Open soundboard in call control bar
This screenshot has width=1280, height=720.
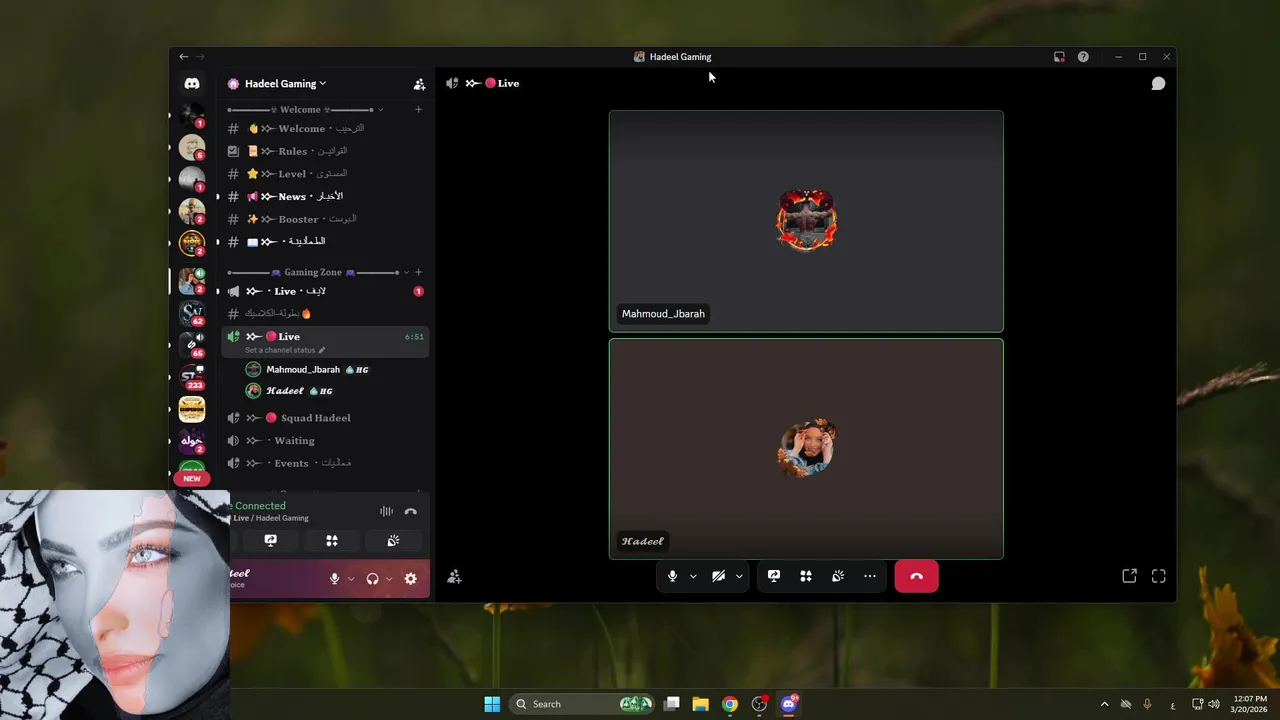838,576
